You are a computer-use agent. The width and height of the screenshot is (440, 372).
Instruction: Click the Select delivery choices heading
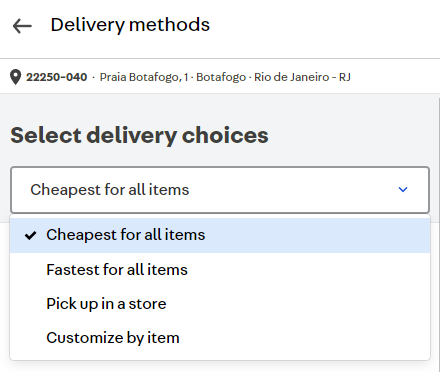coord(139,136)
